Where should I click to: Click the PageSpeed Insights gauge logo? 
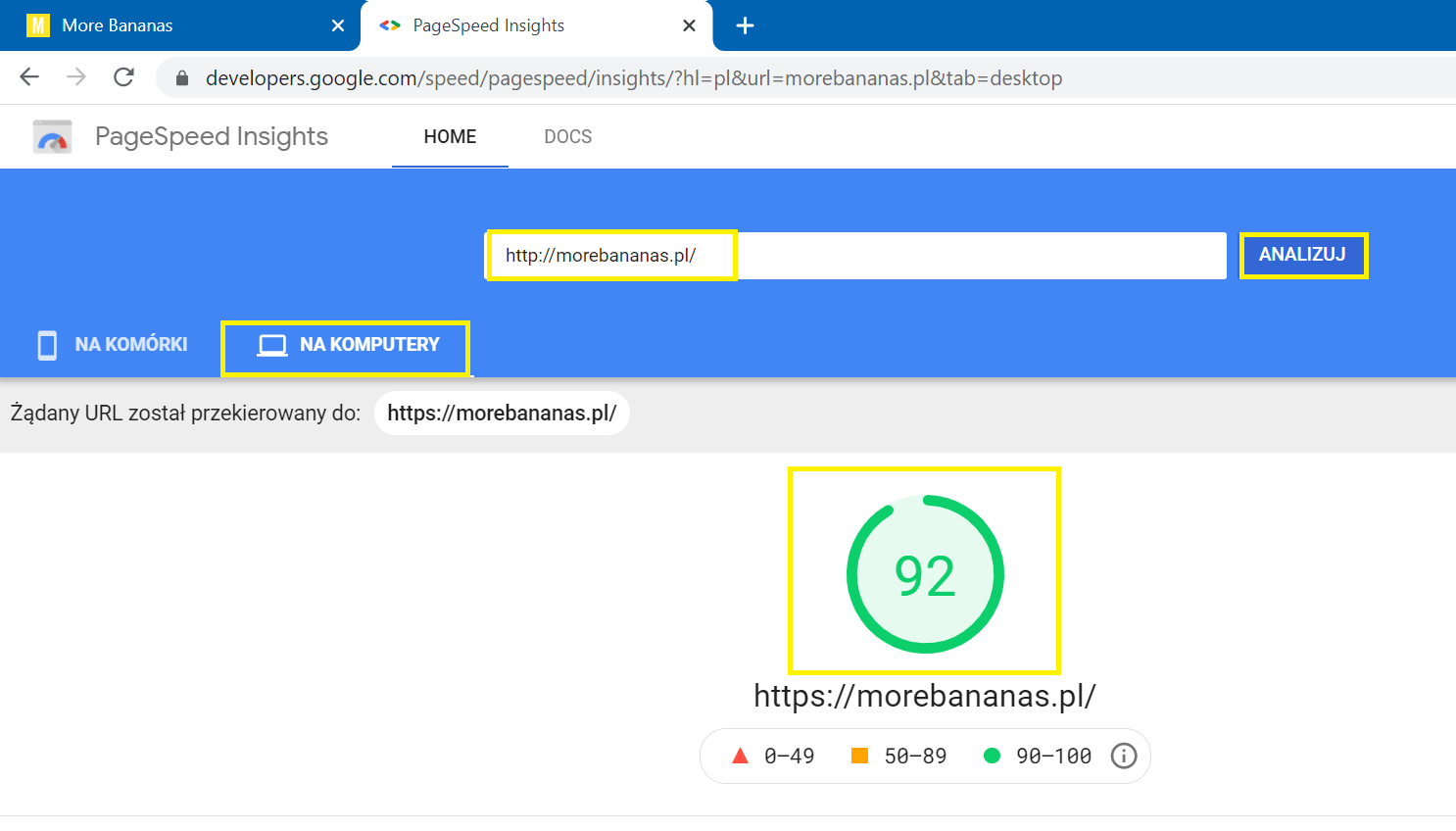coord(52,137)
